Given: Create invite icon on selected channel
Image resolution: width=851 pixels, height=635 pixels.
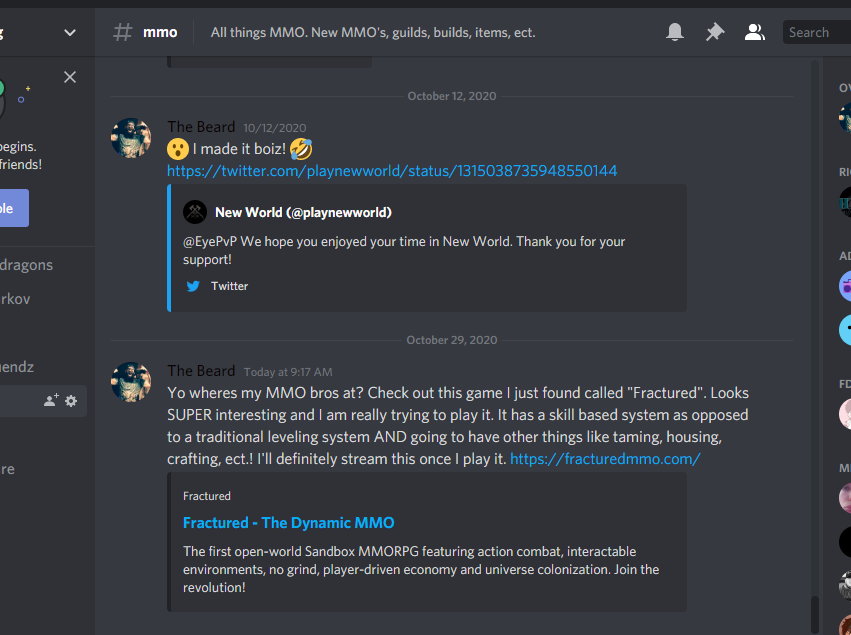Looking at the screenshot, I should click(x=51, y=401).
